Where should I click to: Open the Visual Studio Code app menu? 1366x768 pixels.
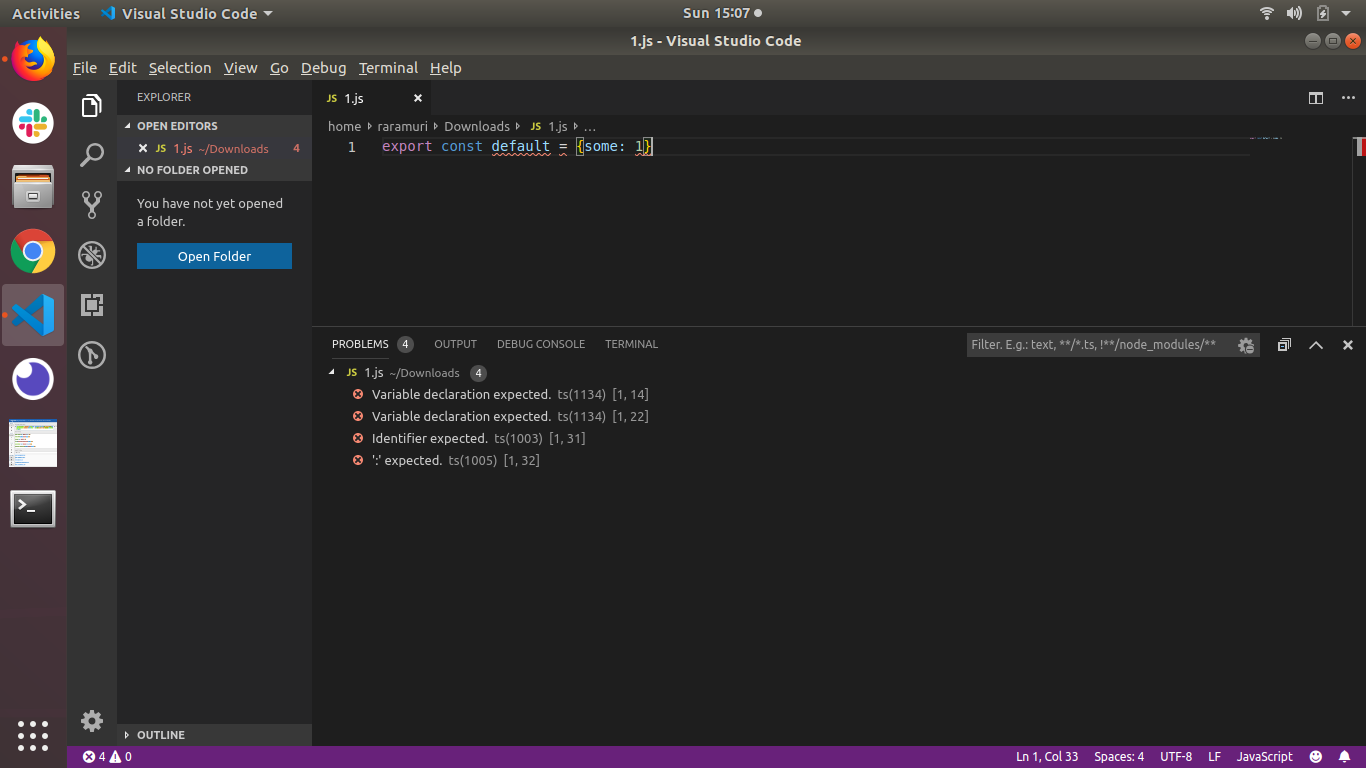pyautogui.click(x=186, y=14)
